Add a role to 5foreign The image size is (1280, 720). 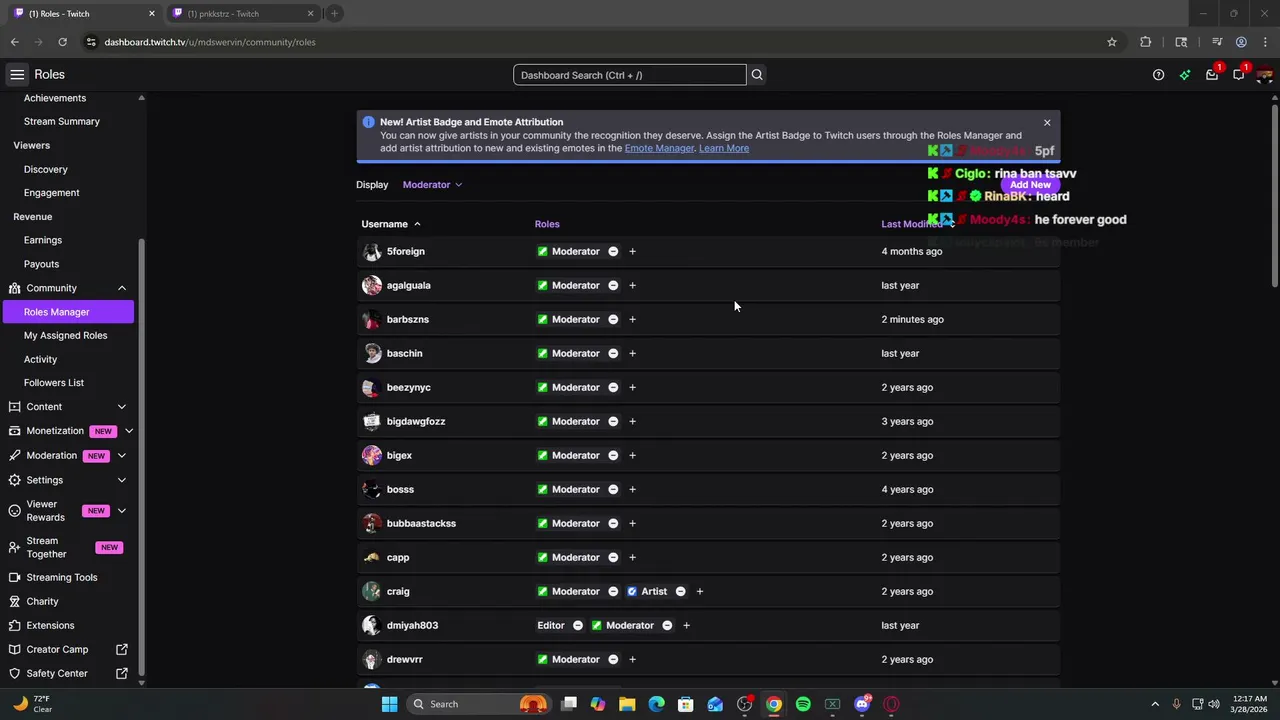coord(632,252)
